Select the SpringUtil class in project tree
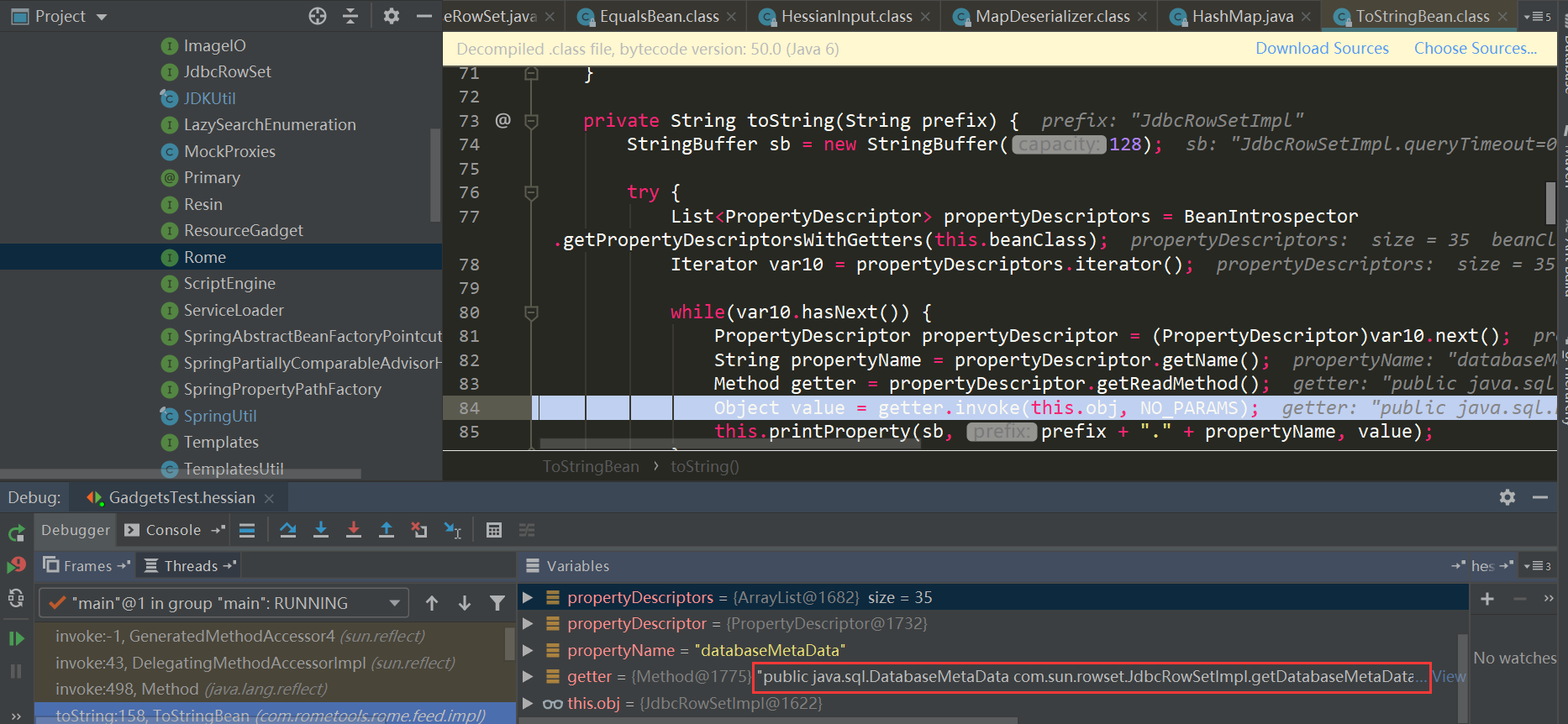This screenshot has height=724, width=1568. tap(220, 416)
